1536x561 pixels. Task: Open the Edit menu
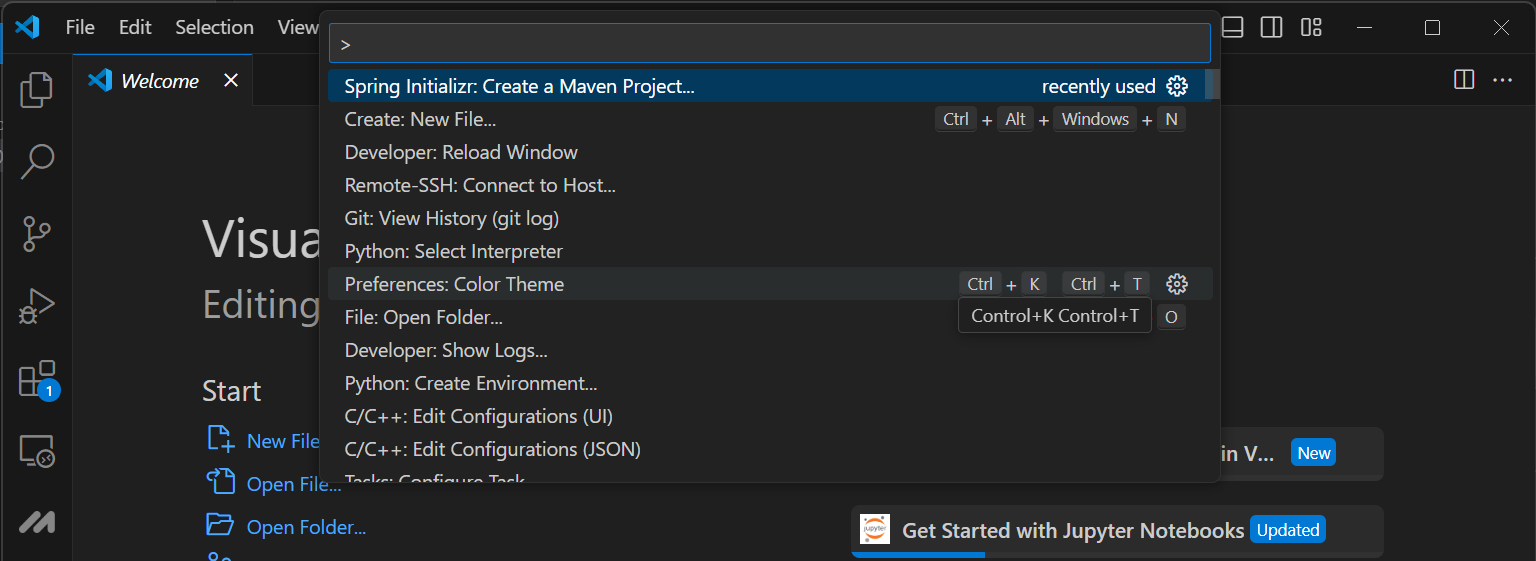click(135, 27)
